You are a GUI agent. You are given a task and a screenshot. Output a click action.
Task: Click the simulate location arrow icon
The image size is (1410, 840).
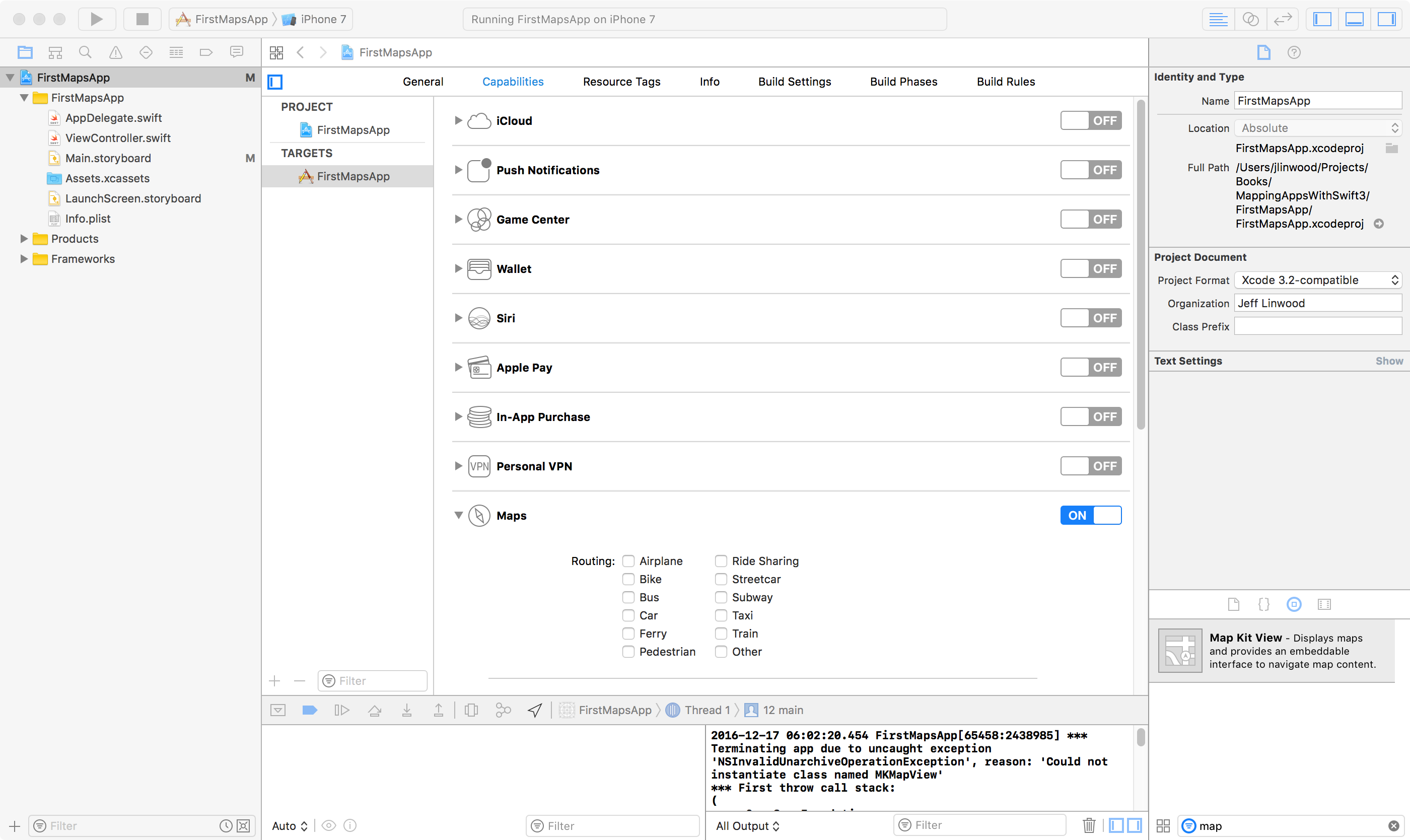pyautogui.click(x=535, y=710)
